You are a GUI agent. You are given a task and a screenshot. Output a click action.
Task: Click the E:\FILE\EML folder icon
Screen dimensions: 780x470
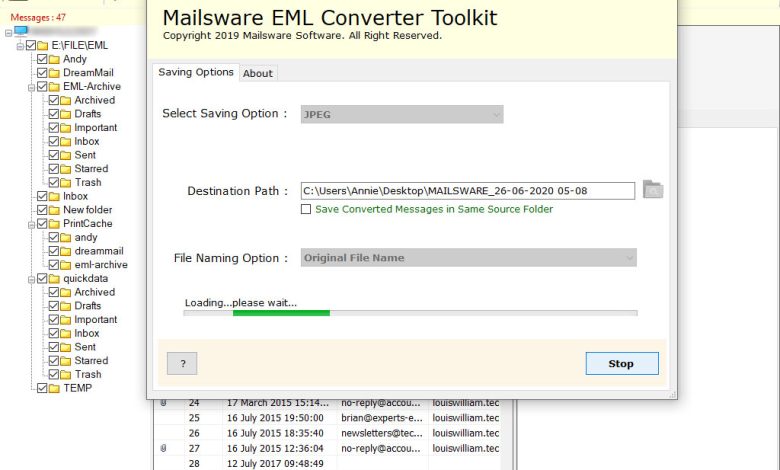click(43, 46)
